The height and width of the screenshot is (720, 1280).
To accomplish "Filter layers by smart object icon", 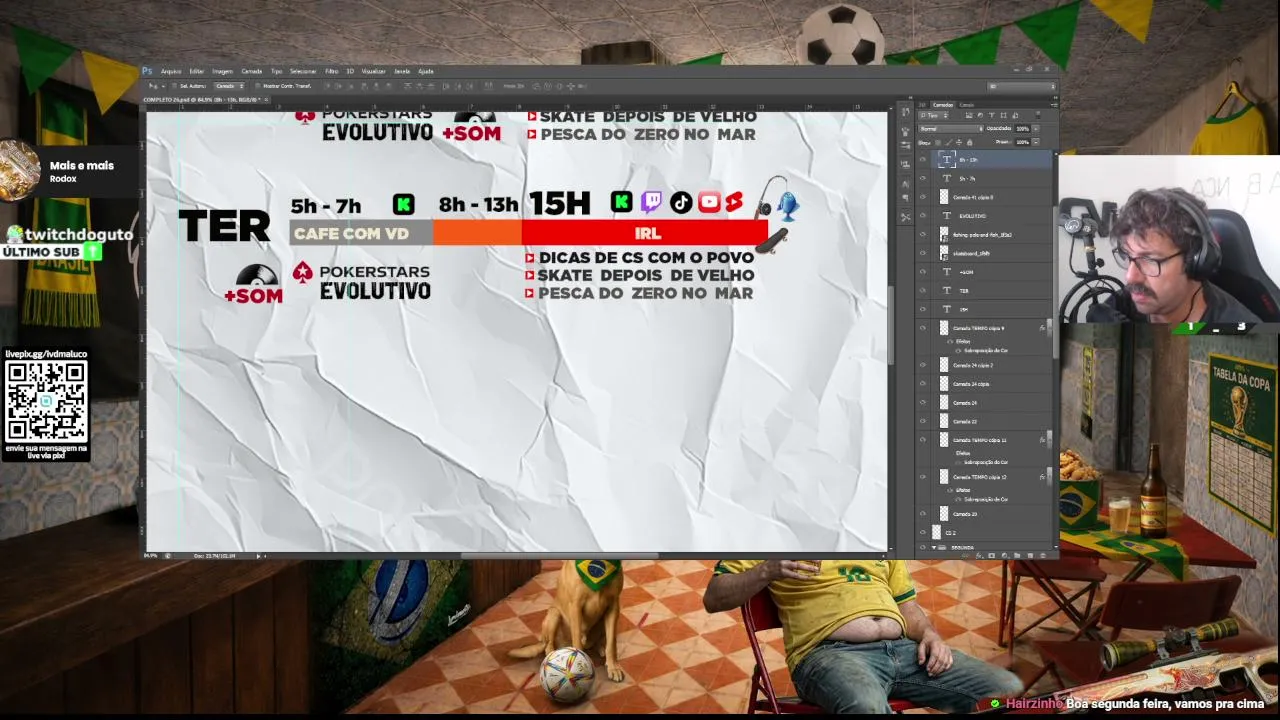I will pyautogui.click(x=1013, y=116).
